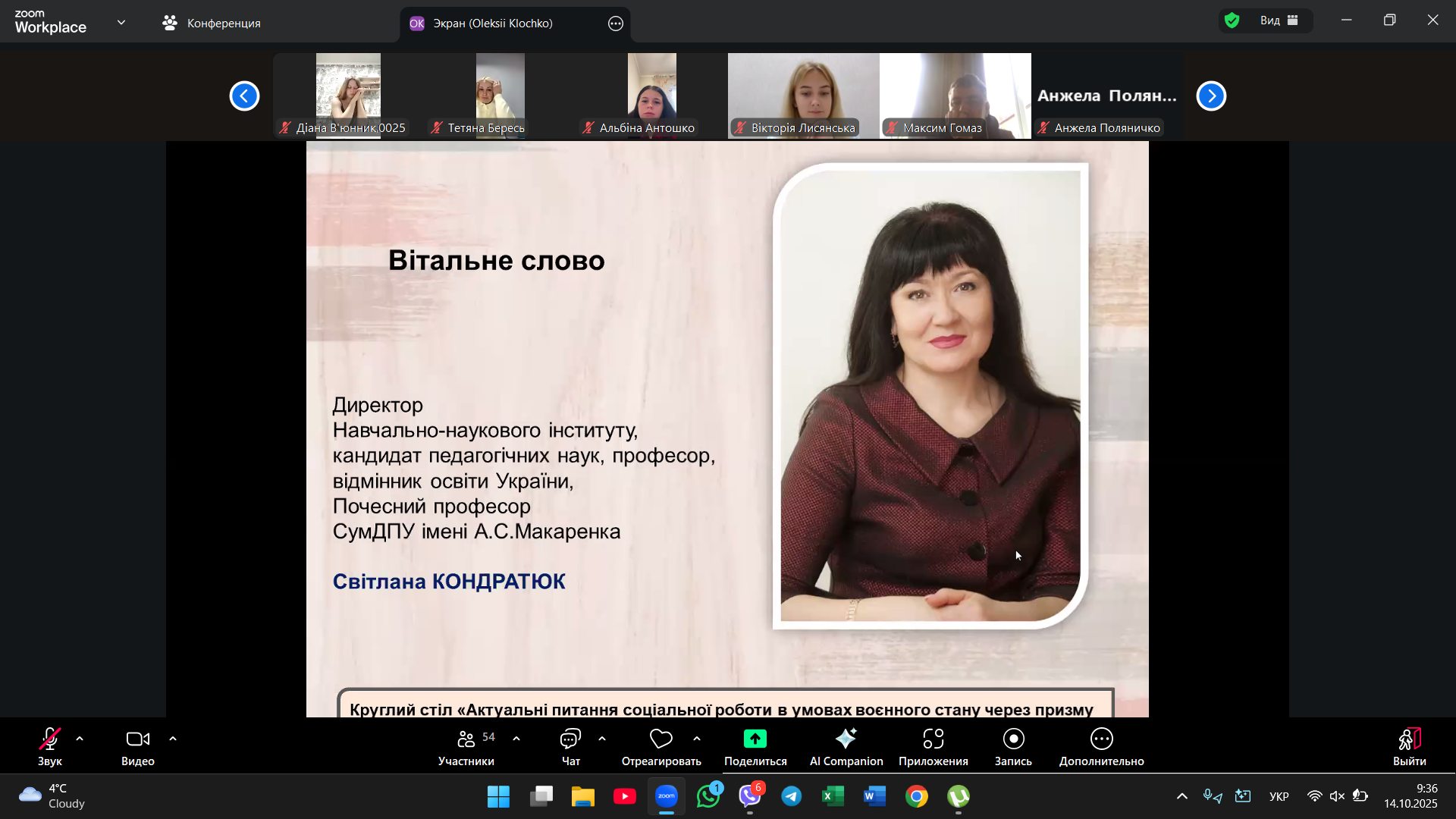Open the Chat panel
1456x819 pixels.
click(x=570, y=747)
